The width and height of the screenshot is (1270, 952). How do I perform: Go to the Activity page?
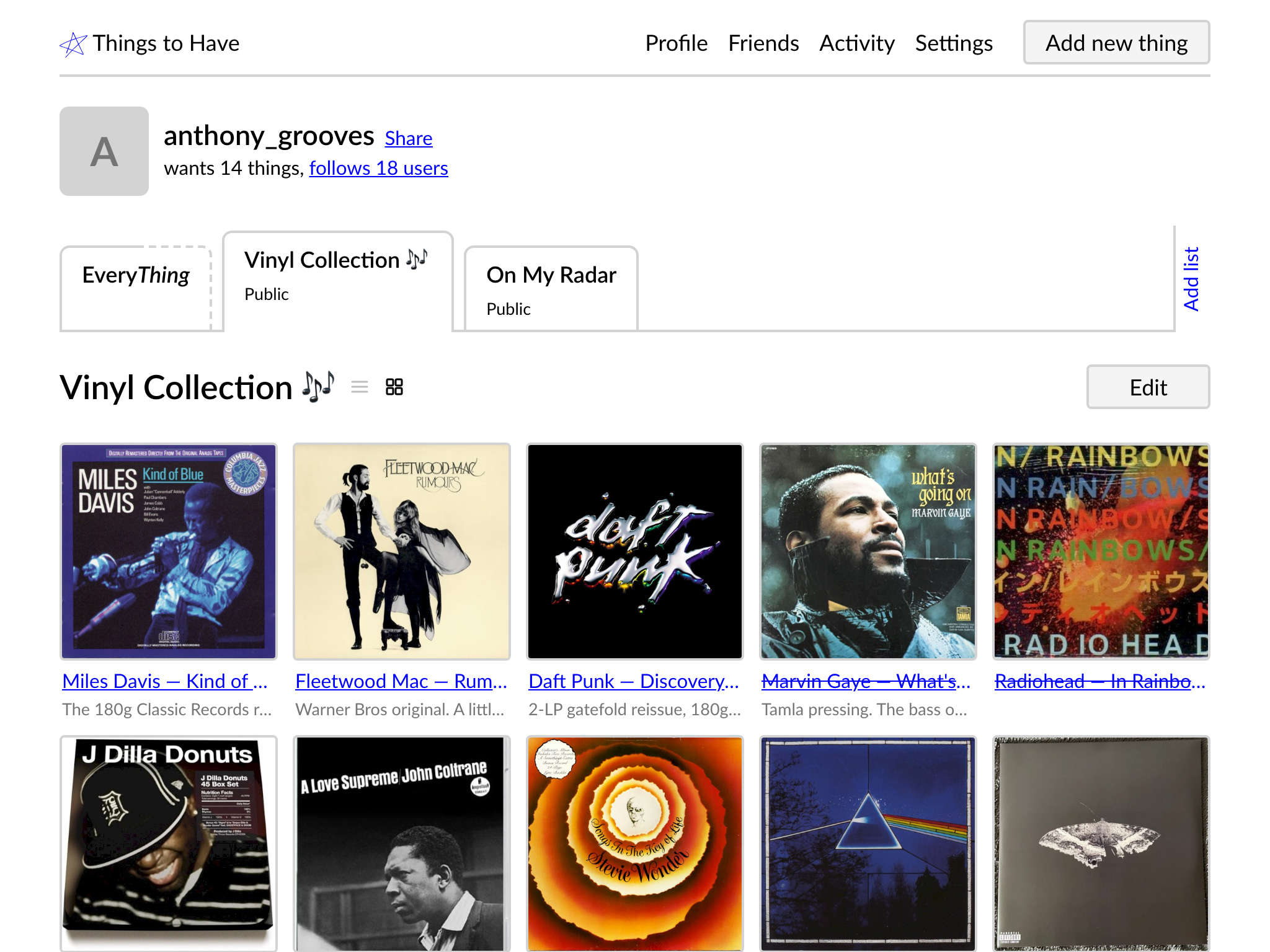coord(857,43)
